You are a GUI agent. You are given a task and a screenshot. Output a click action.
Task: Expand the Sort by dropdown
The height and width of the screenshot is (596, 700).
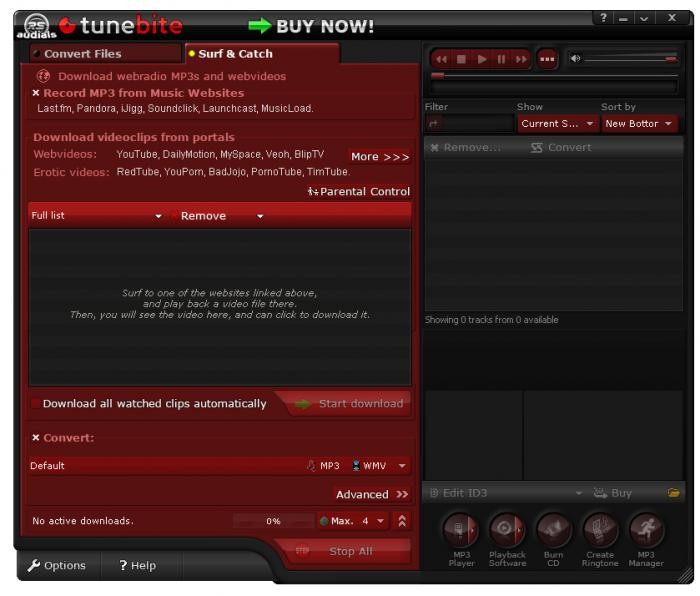click(x=638, y=124)
